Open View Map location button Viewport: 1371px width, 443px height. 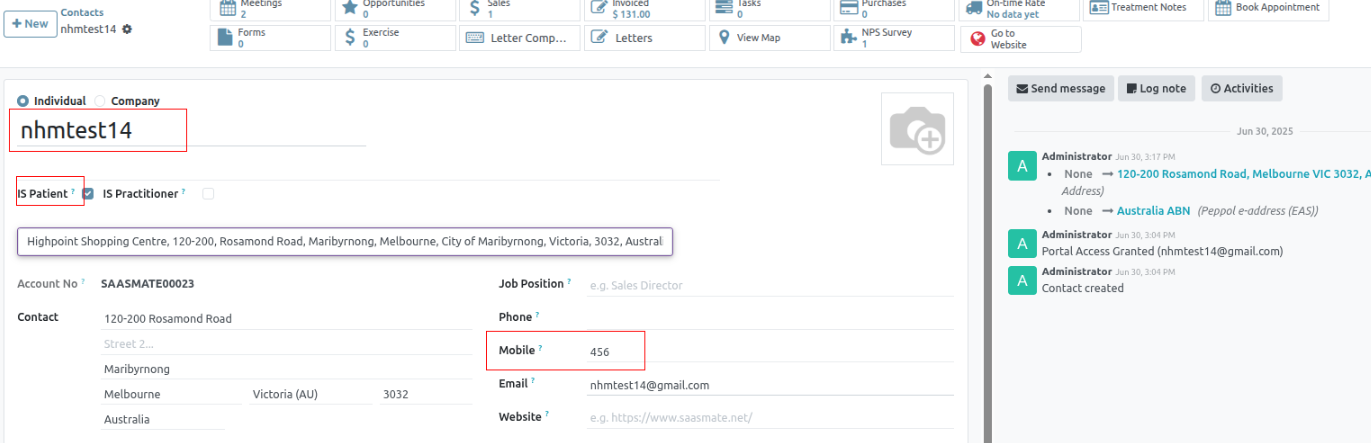click(x=770, y=38)
